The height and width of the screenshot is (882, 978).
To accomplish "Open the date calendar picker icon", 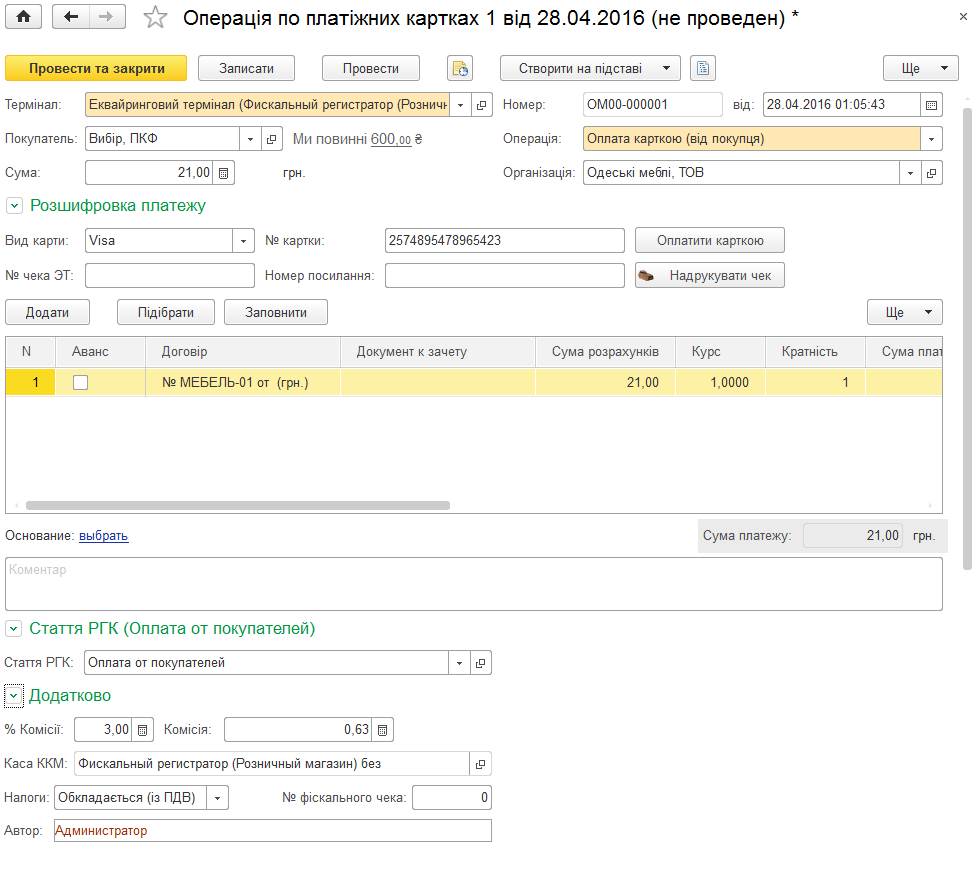I will click(931, 105).
